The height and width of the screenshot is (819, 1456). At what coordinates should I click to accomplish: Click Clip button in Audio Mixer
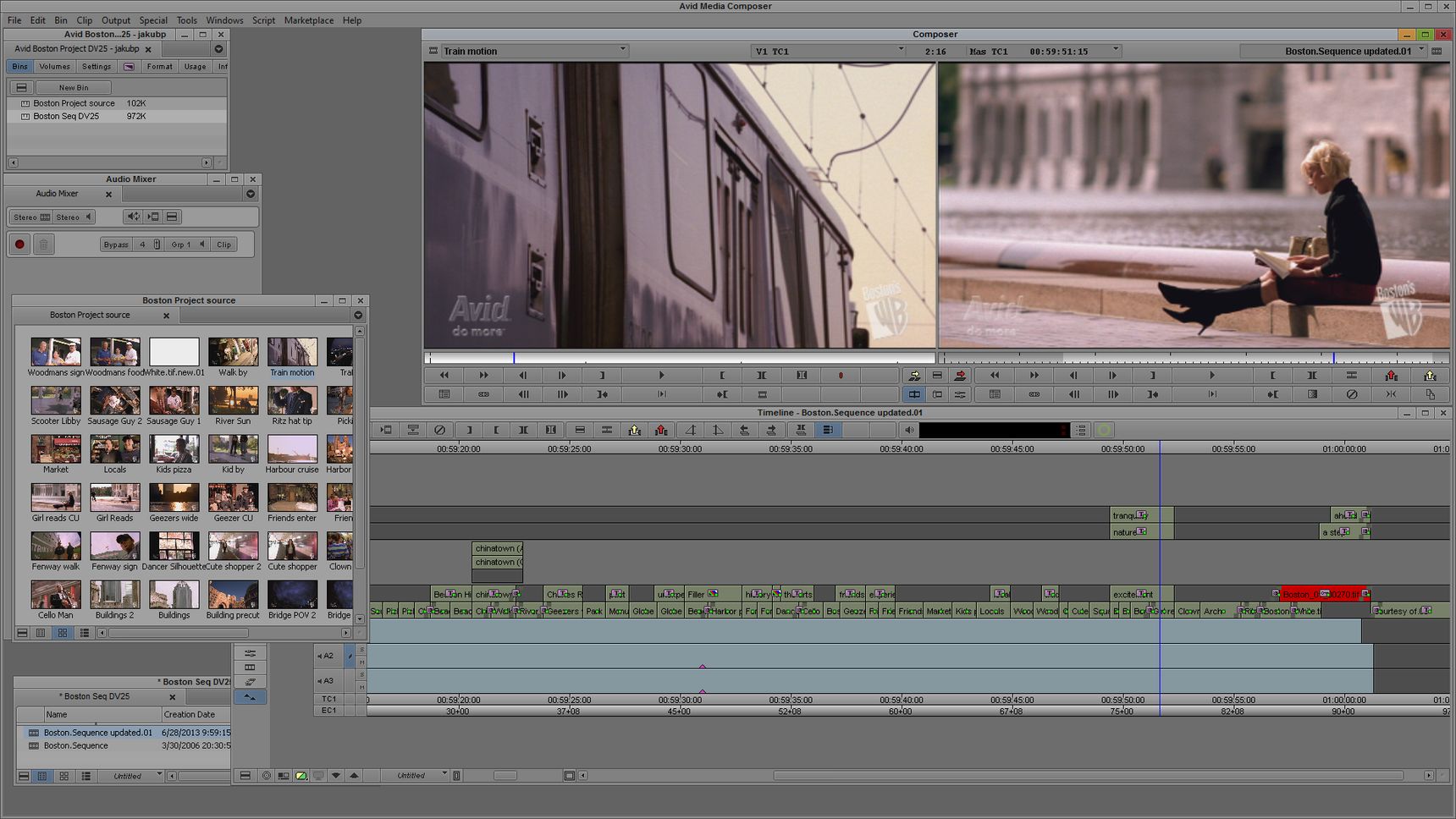[x=223, y=245]
